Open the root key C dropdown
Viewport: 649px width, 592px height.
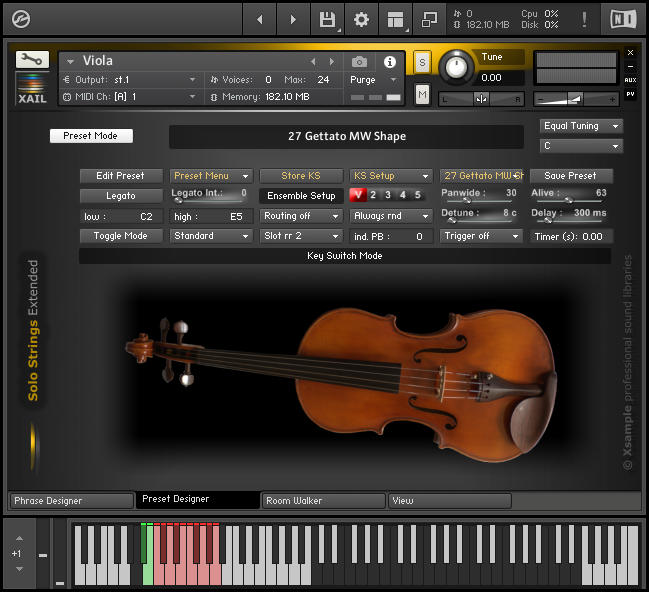point(581,146)
